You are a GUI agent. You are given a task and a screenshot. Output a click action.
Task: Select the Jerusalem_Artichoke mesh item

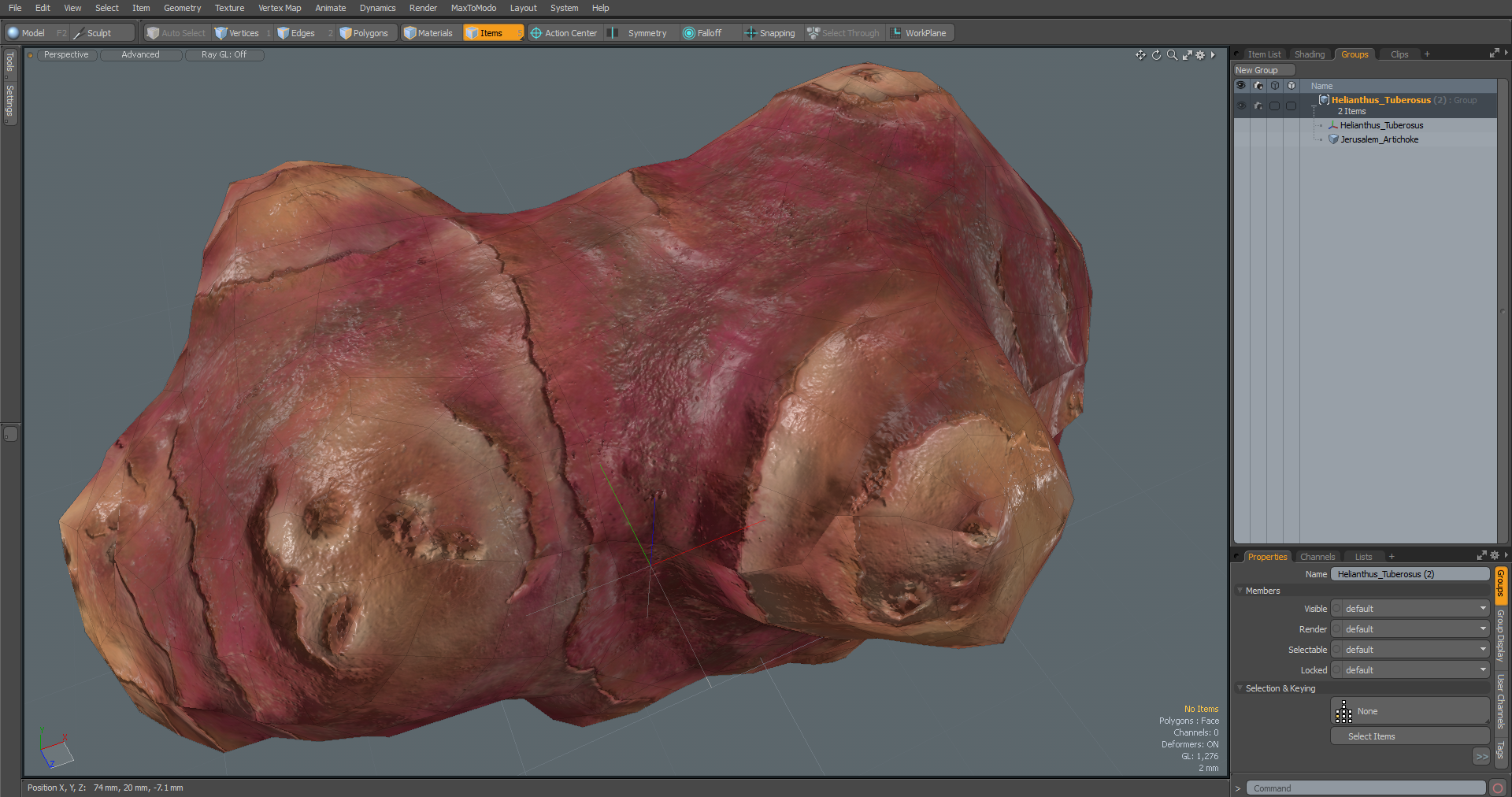tap(1379, 139)
